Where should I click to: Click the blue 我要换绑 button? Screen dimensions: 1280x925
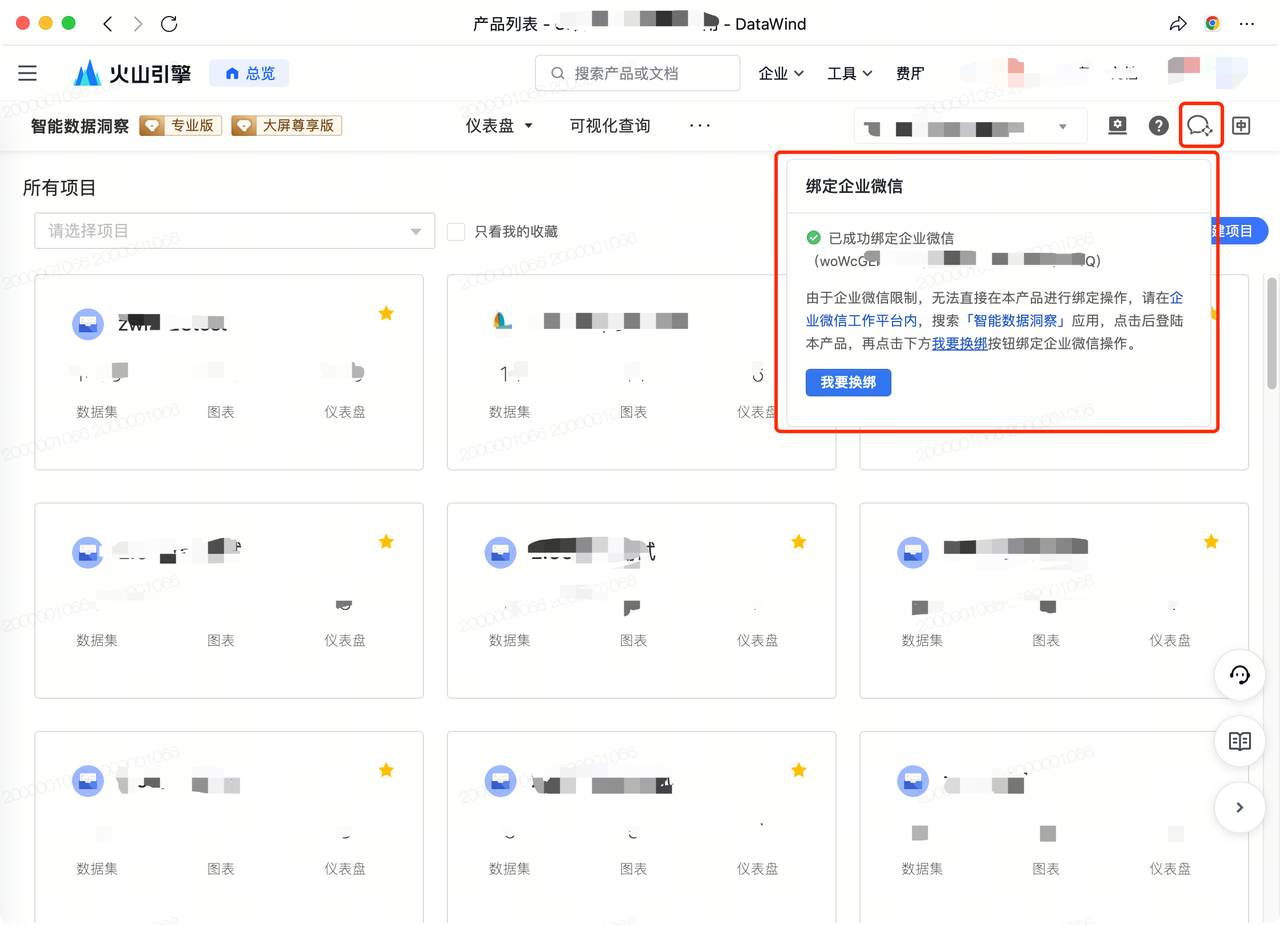click(x=848, y=382)
